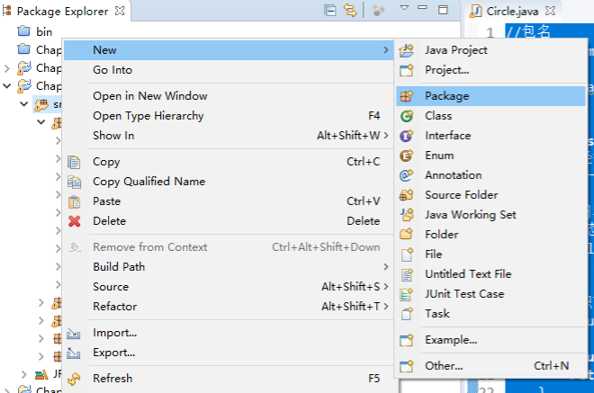The width and height of the screenshot is (594, 393).
Task: Click the Java Working Set icon
Action: [x=407, y=215]
